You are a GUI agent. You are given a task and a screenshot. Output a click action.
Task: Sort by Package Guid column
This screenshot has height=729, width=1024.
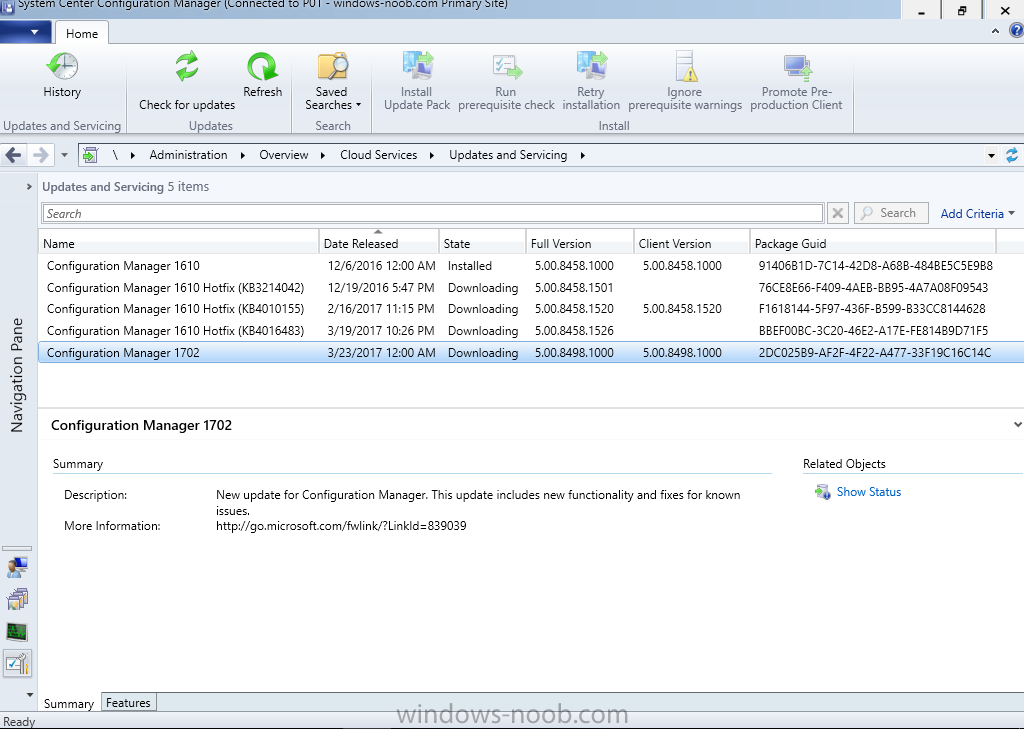point(873,243)
